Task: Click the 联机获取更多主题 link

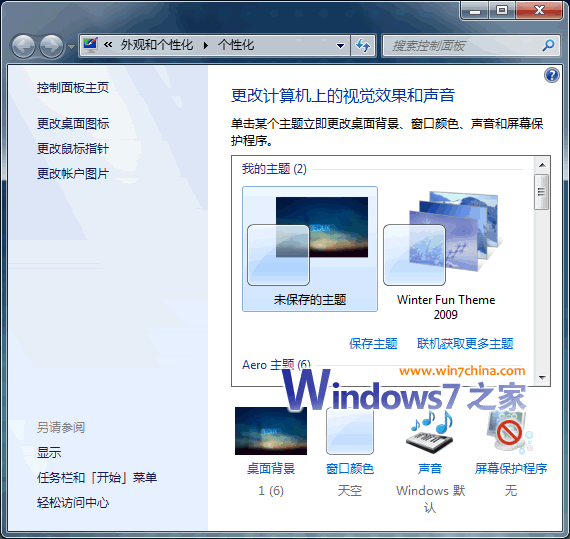Action: click(x=465, y=343)
